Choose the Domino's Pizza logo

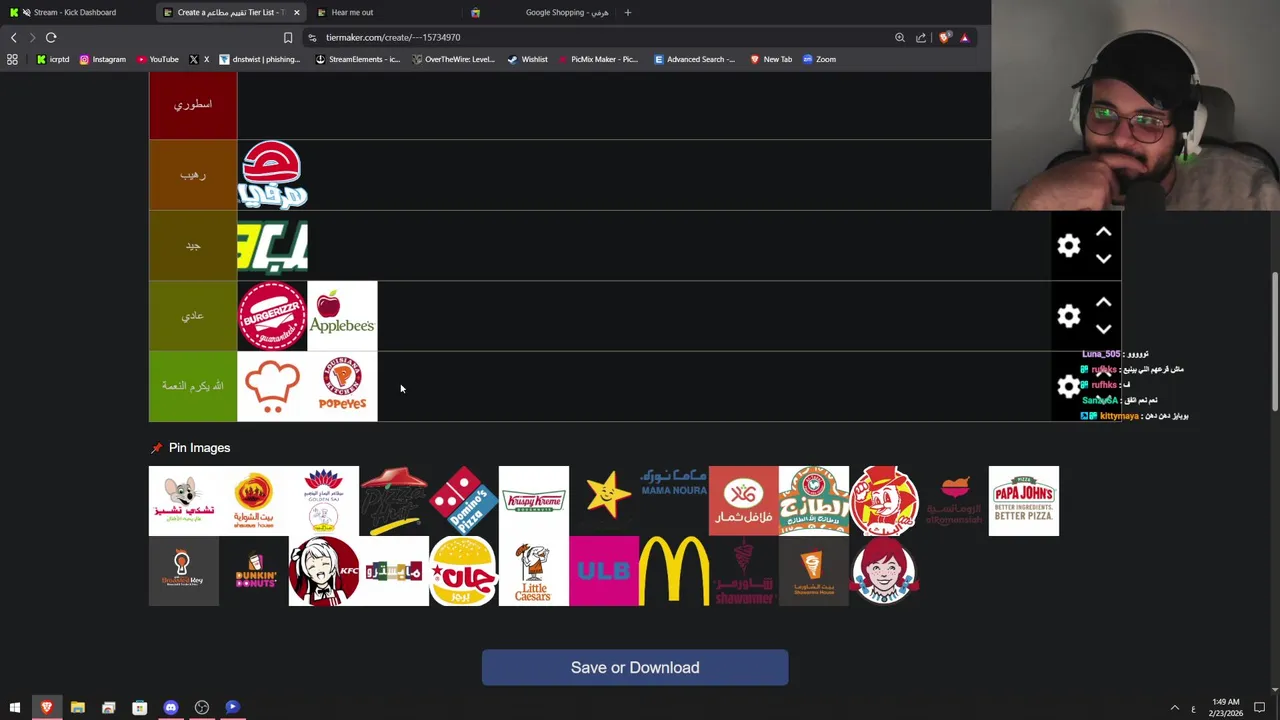pyautogui.click(x=464, y=501)
